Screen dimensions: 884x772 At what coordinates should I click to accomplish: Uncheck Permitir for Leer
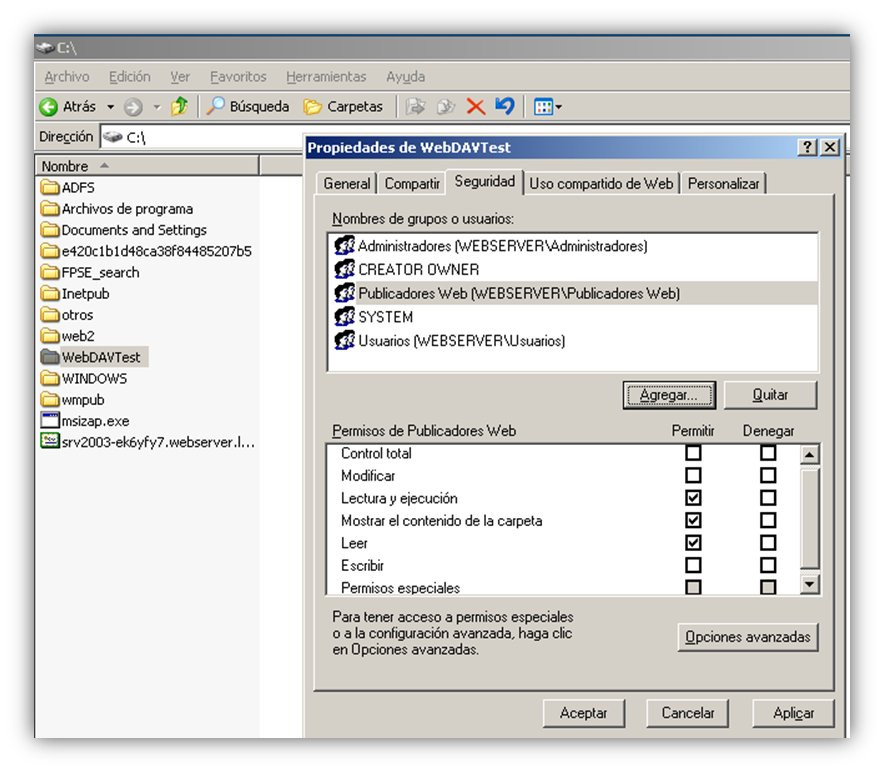point(693,542)
